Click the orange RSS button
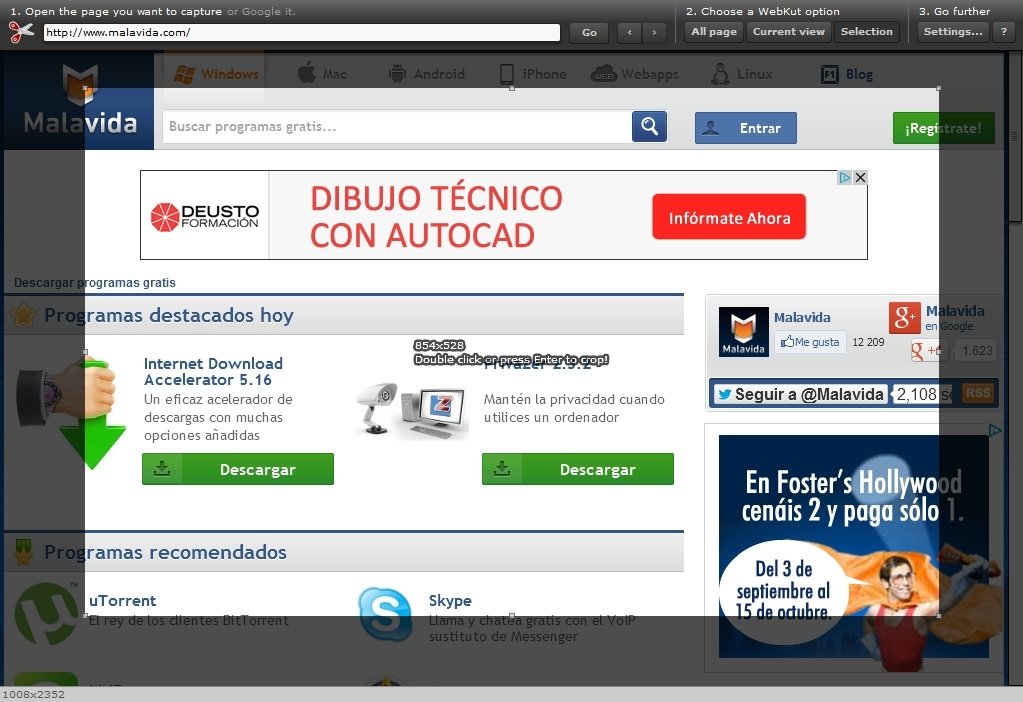1023x702 pixels. pos(977,393)
